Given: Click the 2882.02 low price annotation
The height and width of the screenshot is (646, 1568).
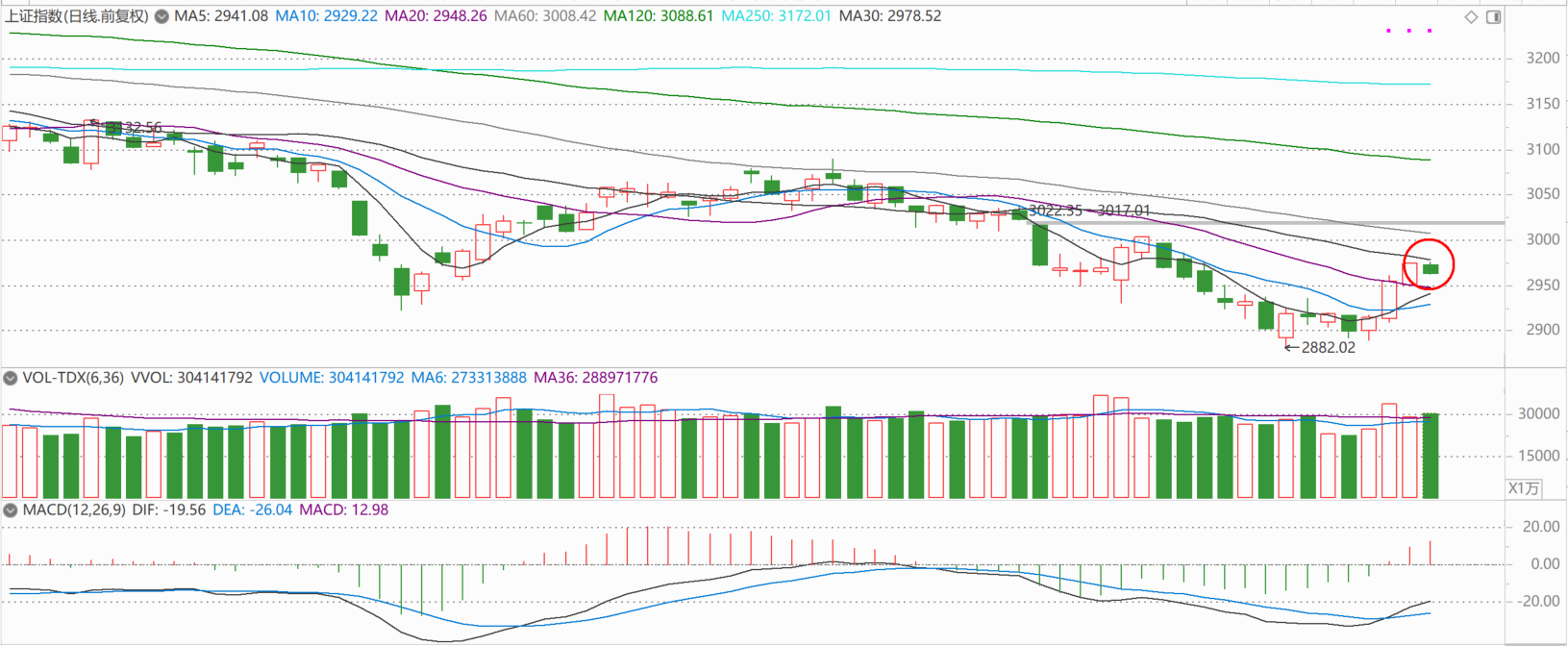Looking at the screenshot, I should (x=1328, y=347).
